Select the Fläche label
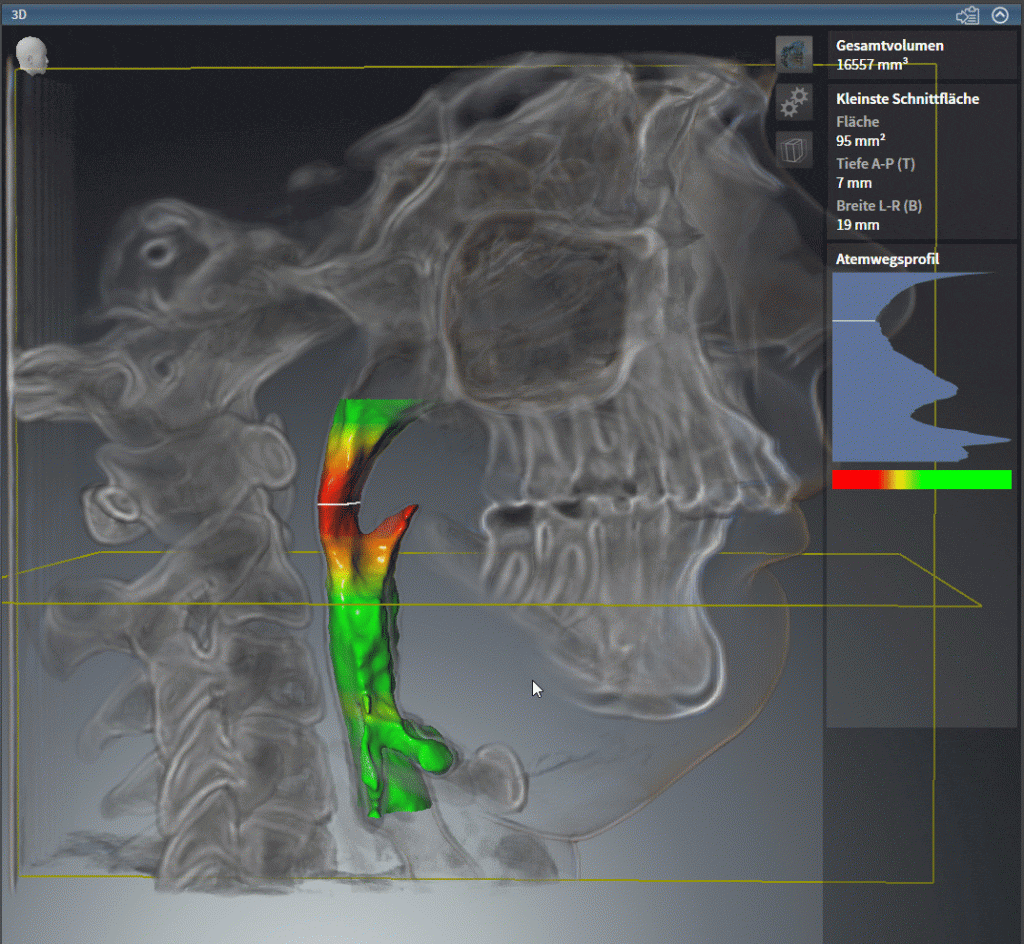This screenshot has width=1024, height=944. click(857, 121)
